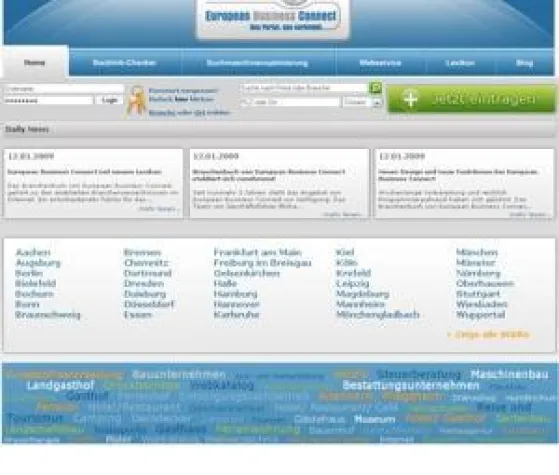Select city Berlin
The image size is (559, 475).
click(x=29, y=274)
